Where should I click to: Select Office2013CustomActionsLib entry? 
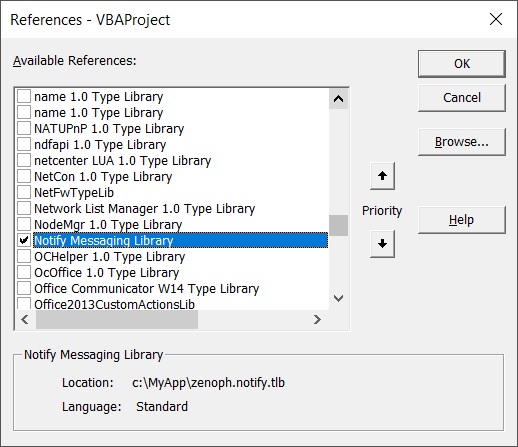114,304
